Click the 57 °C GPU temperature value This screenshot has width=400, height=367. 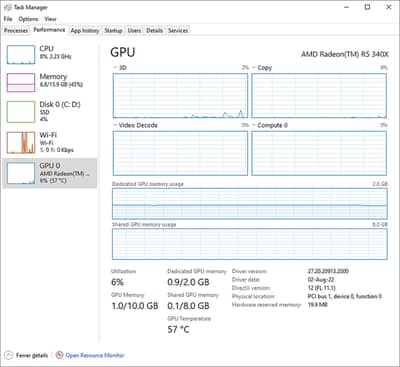click(178, 329)
